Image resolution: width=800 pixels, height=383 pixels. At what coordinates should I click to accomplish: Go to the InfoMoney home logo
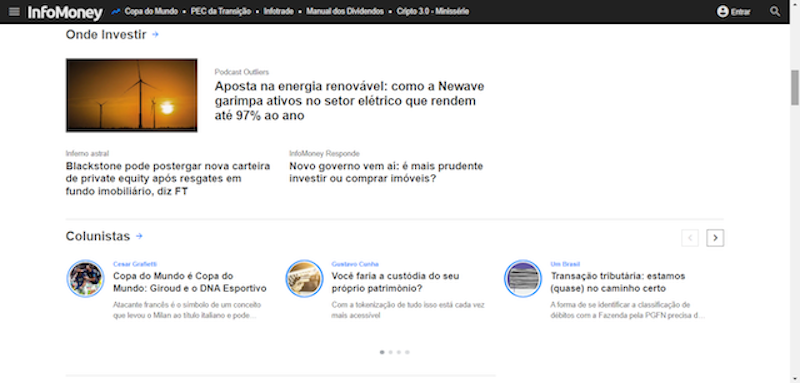pos(65,12)
